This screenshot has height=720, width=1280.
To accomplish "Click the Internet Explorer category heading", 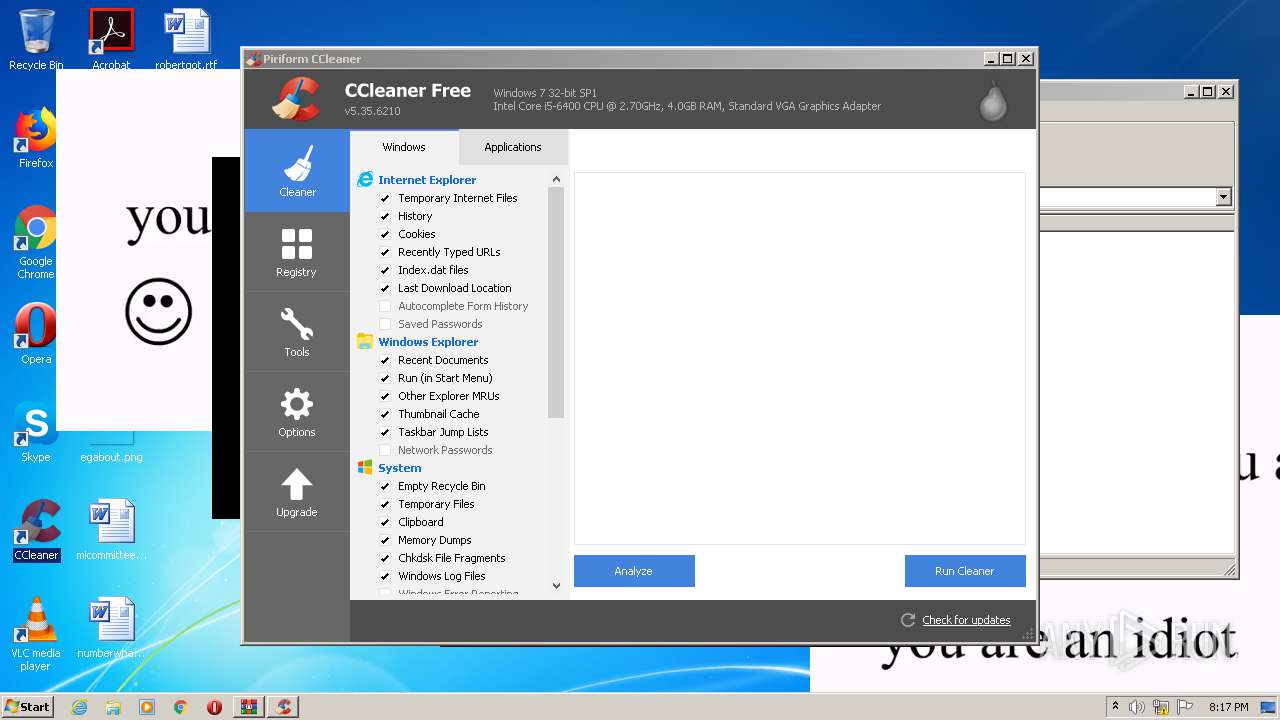I will point(427,180).
